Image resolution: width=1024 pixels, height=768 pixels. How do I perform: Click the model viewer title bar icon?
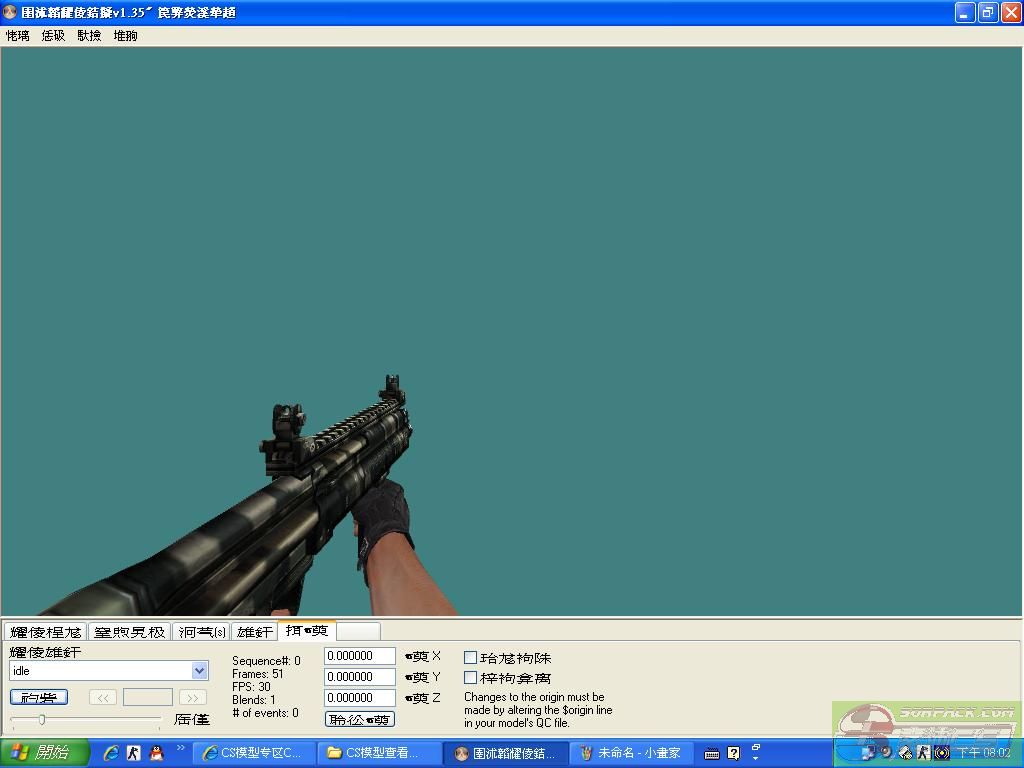(10, 13)
